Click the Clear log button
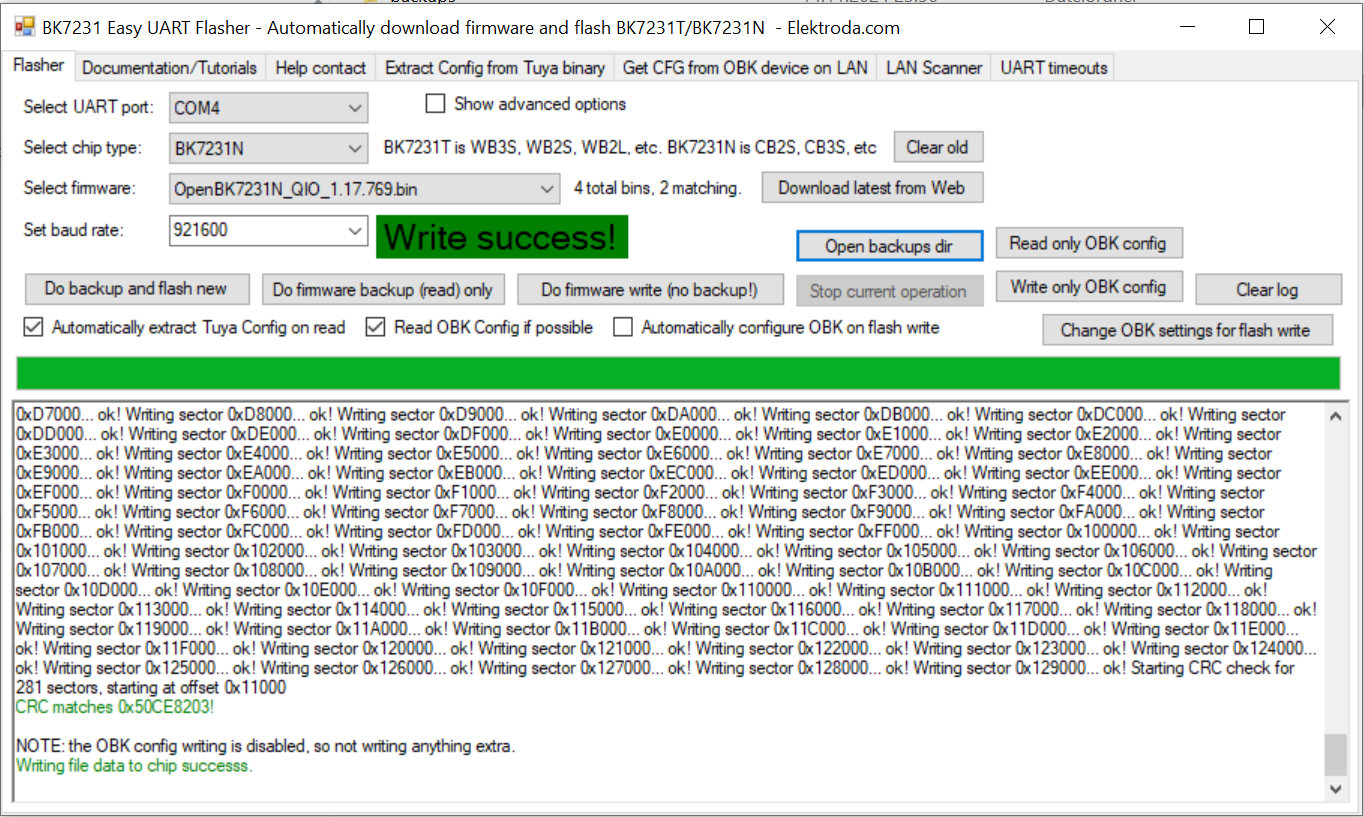This screenshot has height=817, width=1364. (x=1268, y=290)
